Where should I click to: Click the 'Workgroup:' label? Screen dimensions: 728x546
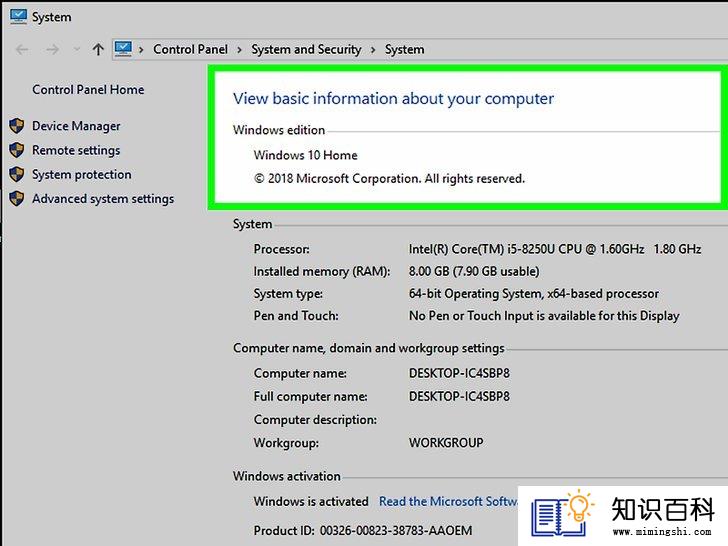(286, 443)
